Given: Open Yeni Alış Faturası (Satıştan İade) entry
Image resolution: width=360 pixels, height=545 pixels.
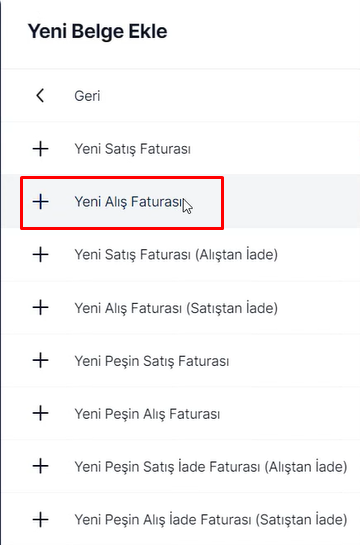Looking at the screenshot, I should click(176, 308).
